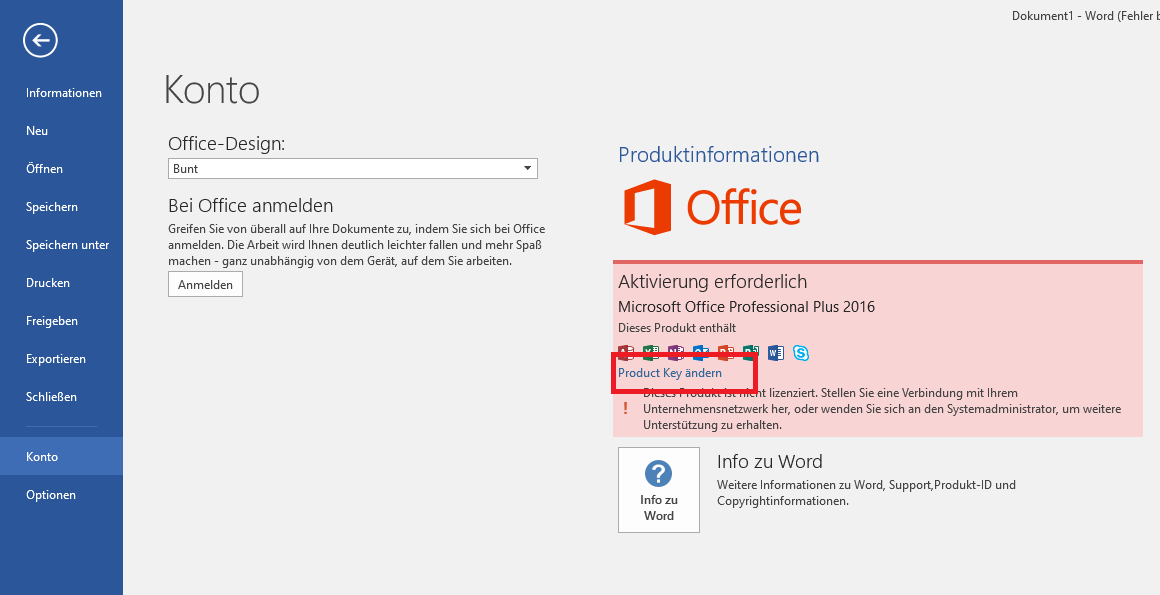Click the Access app icon
Screen dimensions: 1160x595
[627, 352]
